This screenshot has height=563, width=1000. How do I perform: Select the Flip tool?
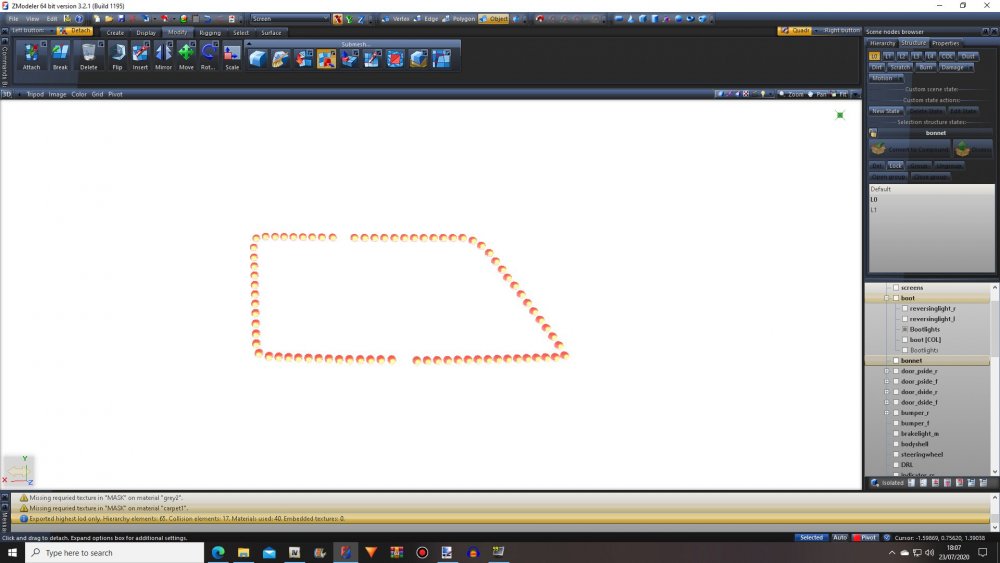[117, 56]
